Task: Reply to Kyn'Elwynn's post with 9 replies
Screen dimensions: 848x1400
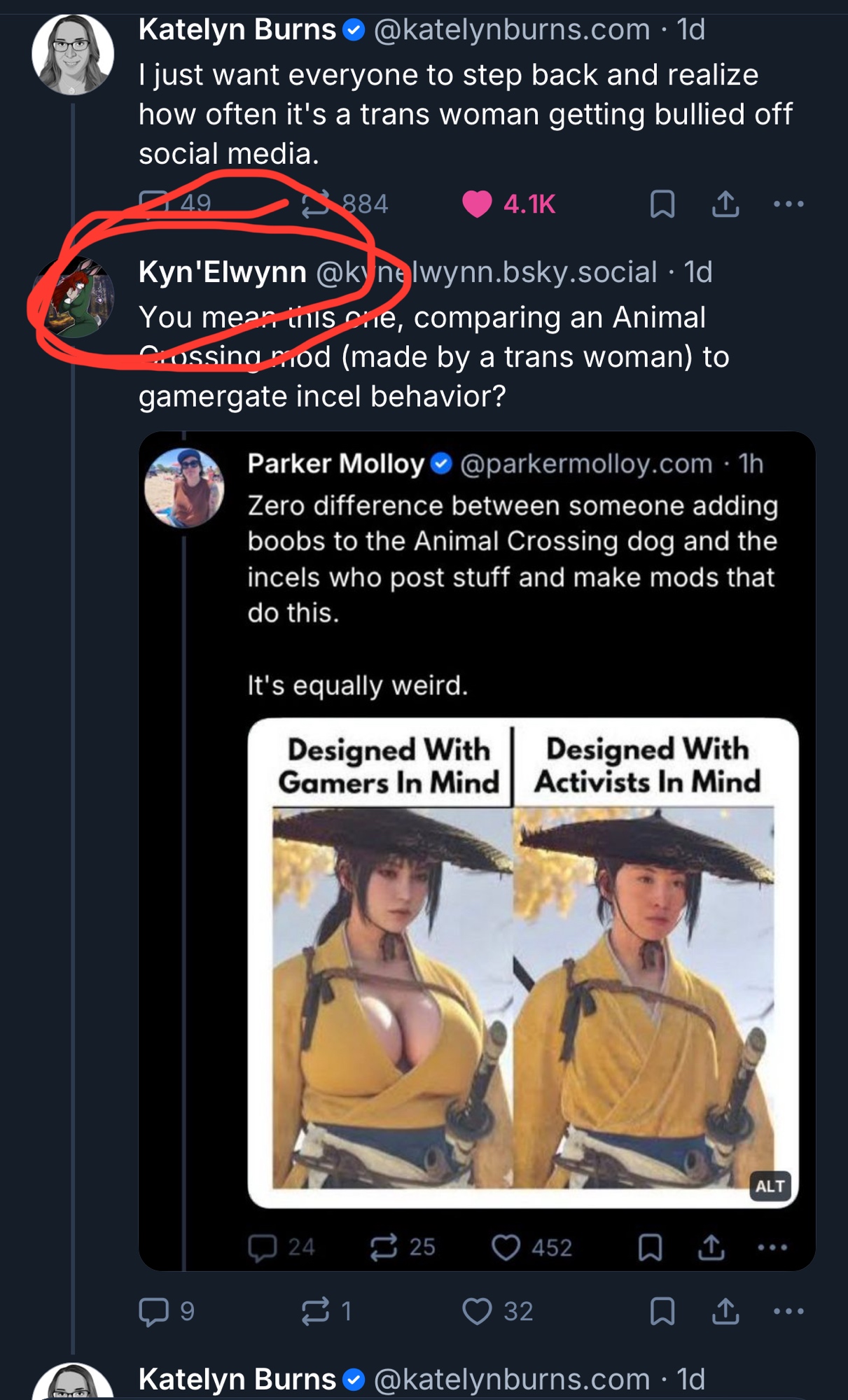Action: 154,1311
